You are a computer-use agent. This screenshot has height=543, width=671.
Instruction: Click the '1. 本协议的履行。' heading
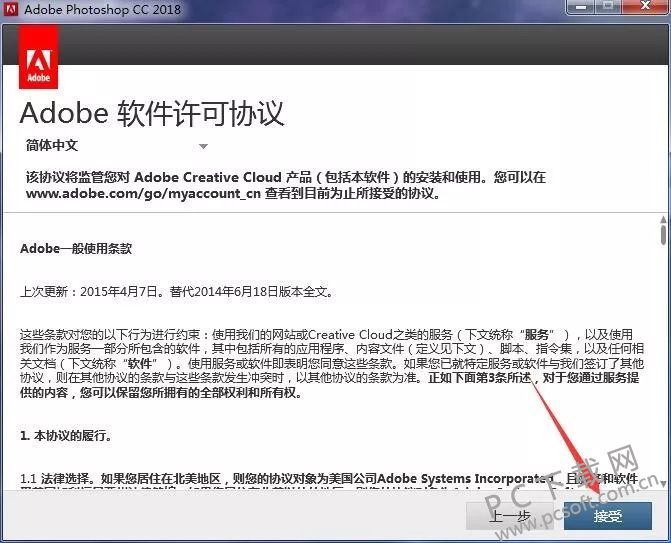[66, 436]
